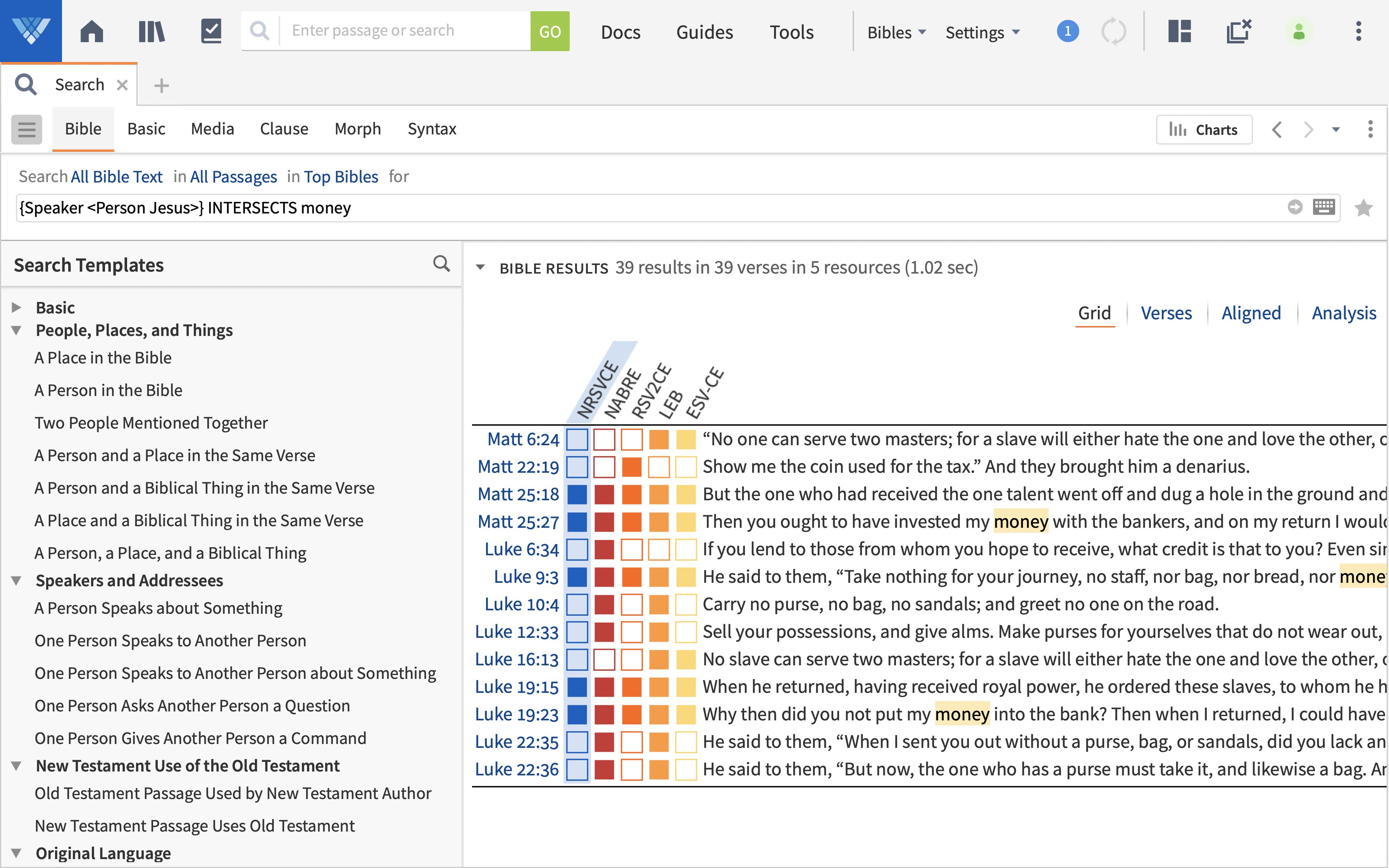Switch results to Analysis view

pos(1344,313)
